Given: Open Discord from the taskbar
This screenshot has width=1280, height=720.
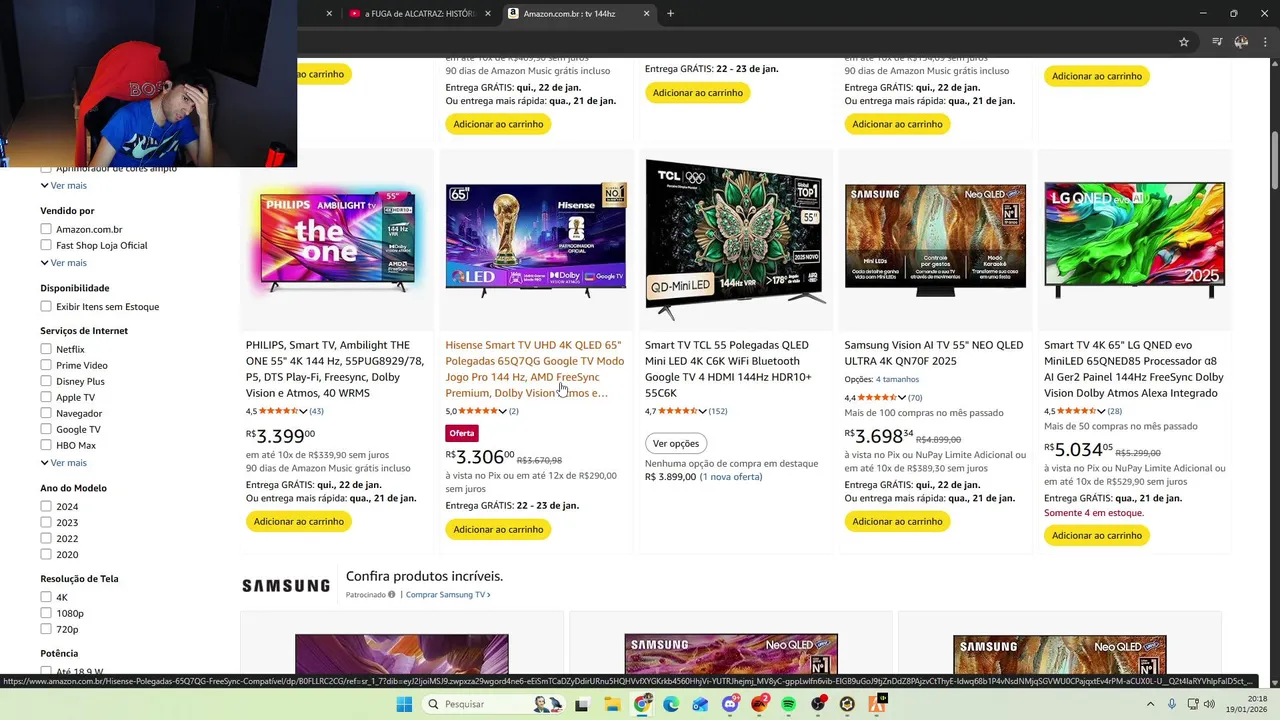Looking at the screenshot, I should tap(730, 704).
